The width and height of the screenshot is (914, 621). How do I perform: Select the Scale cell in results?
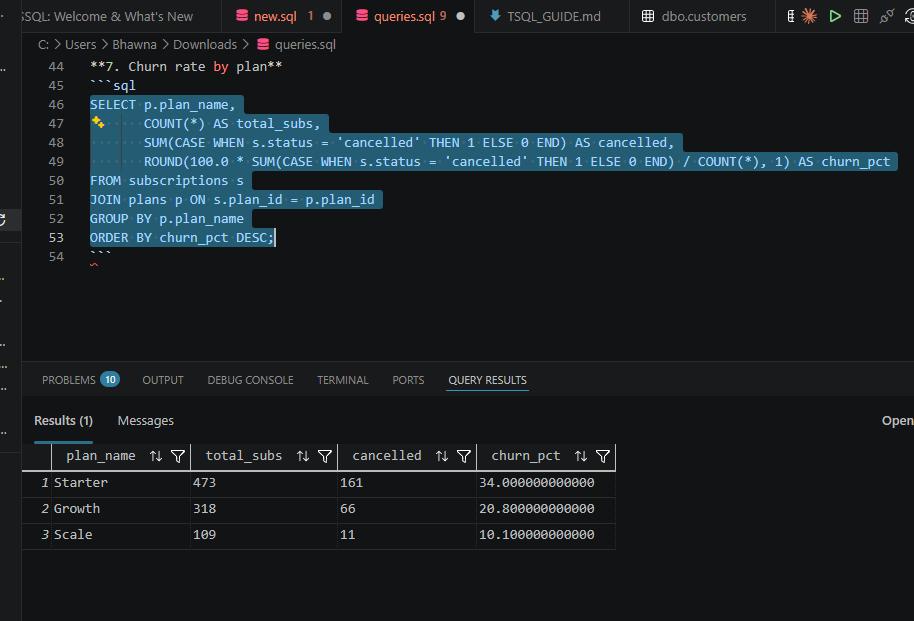click(x=121, y=535)
